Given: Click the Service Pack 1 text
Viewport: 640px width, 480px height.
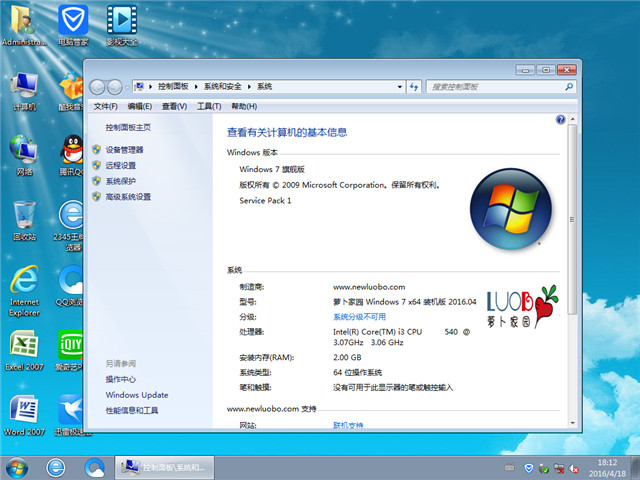Looking at the screenshot, I should click(x=265, y=200).
